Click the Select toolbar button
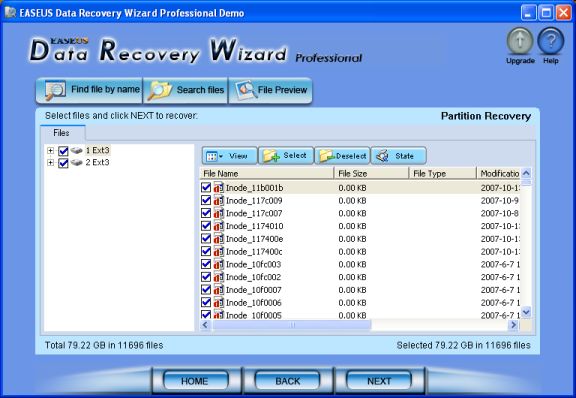The height and width of the screenshot is (398, 576). pyautogui.click(x=286, y=156)
